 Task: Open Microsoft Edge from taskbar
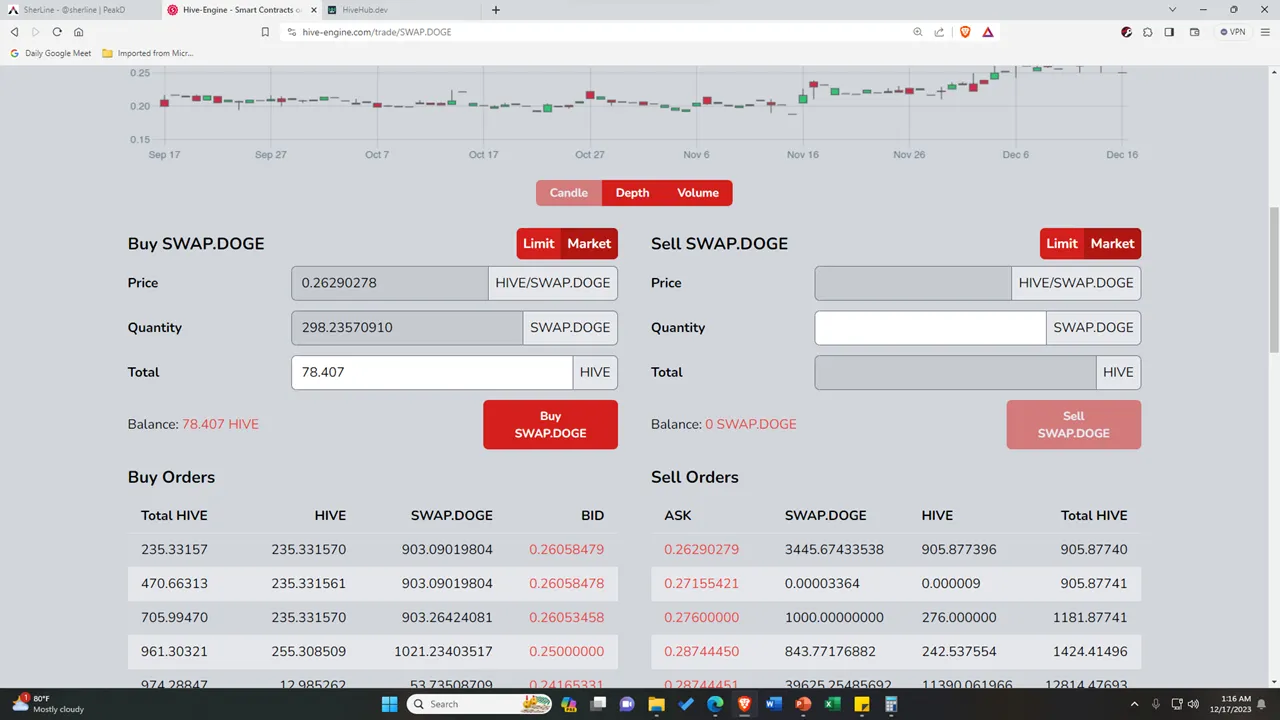click(715, 704)
